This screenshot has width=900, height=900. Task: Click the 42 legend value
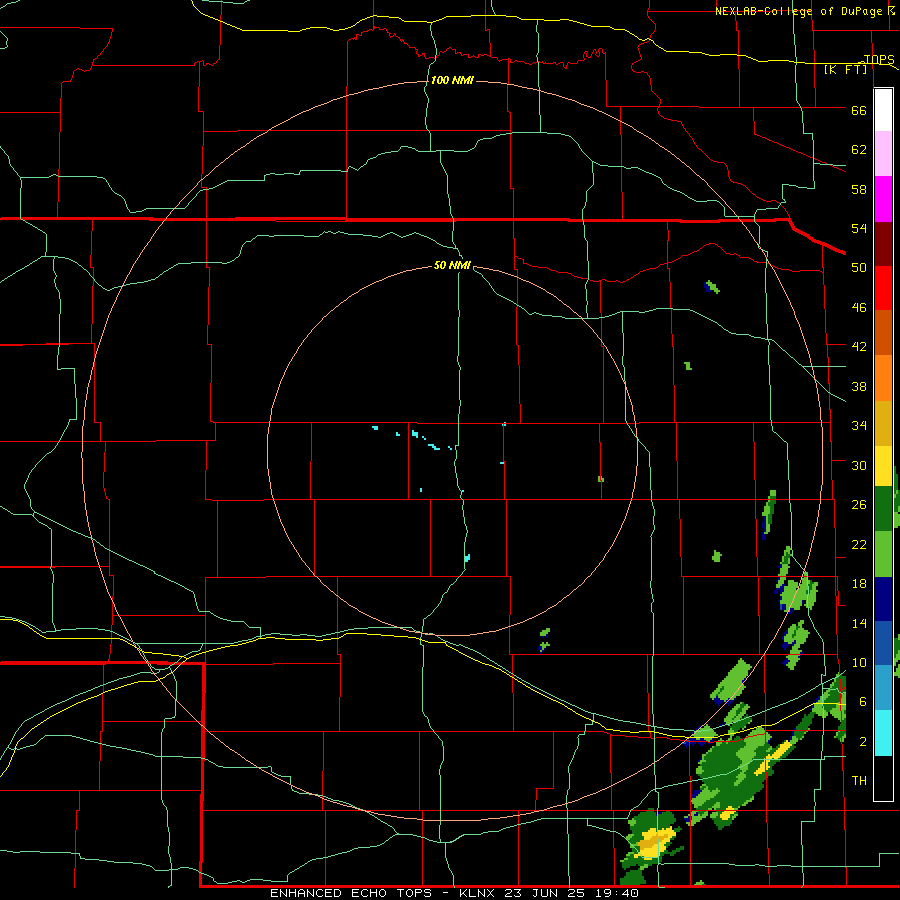click(x=859, y=347)
